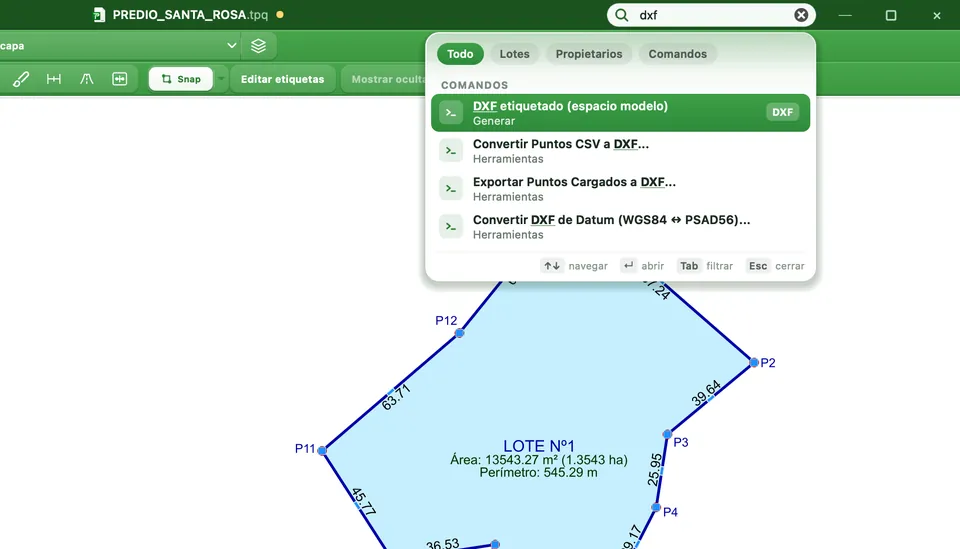Click the PREDIO_SANTA_ROSA file icon
960x549 pixels.
(x=99, y=15)
